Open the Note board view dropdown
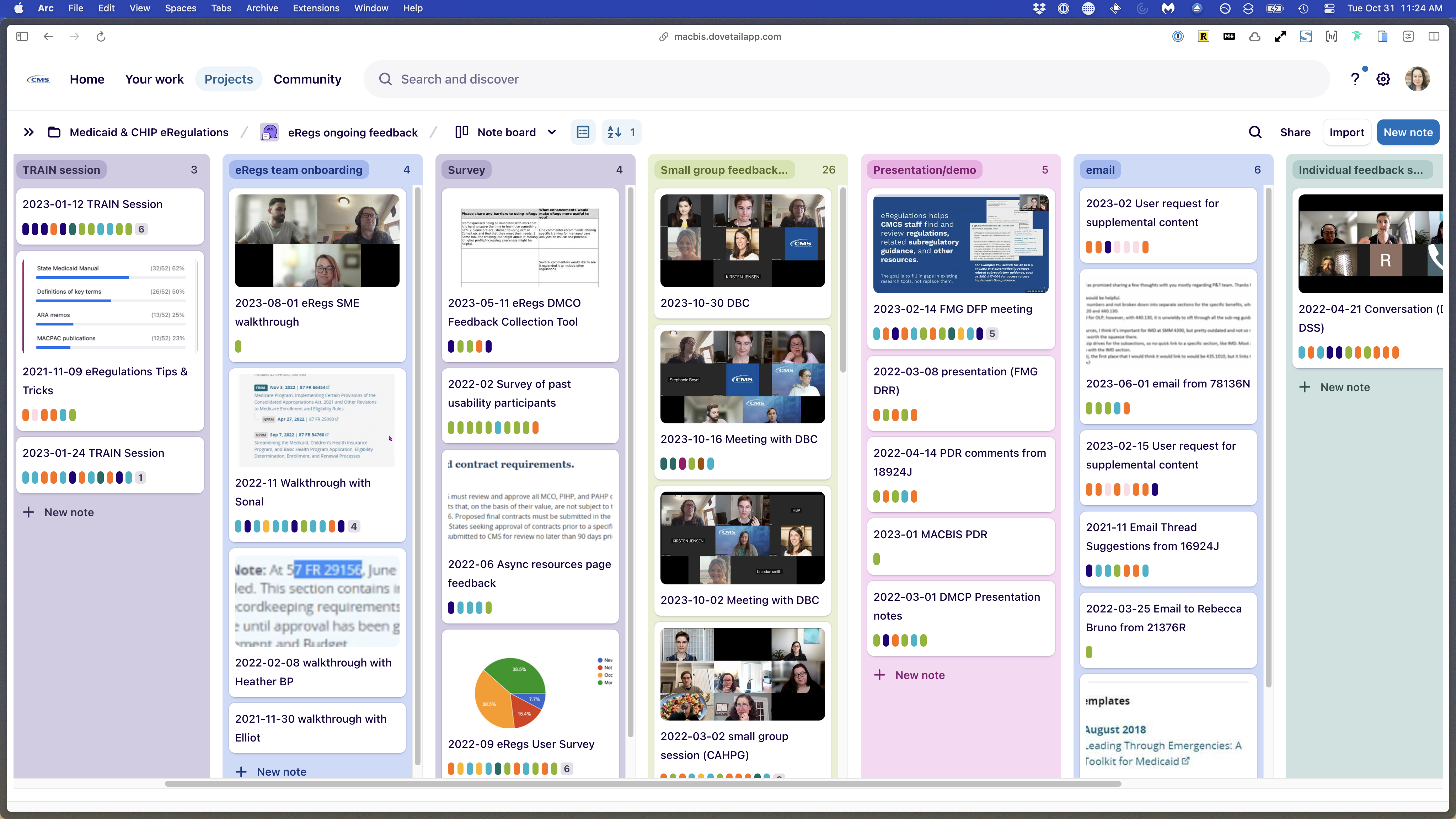Image resolution: width=1456 pixels, height=819 pixels. pyautogui.click(x=506, y=132)
